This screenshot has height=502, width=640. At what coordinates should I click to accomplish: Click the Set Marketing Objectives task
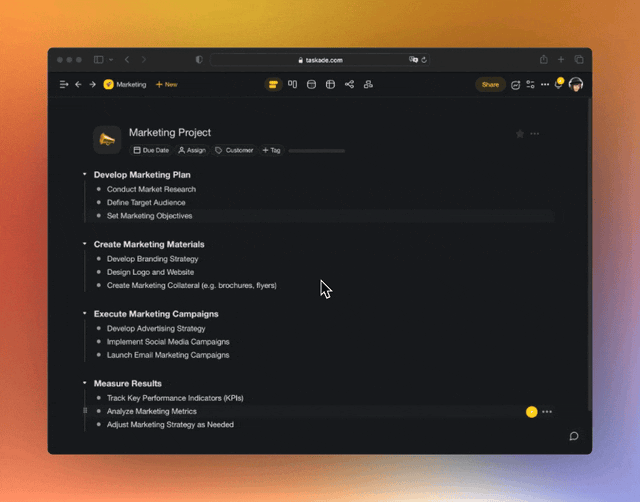click(x=149, y=215)
